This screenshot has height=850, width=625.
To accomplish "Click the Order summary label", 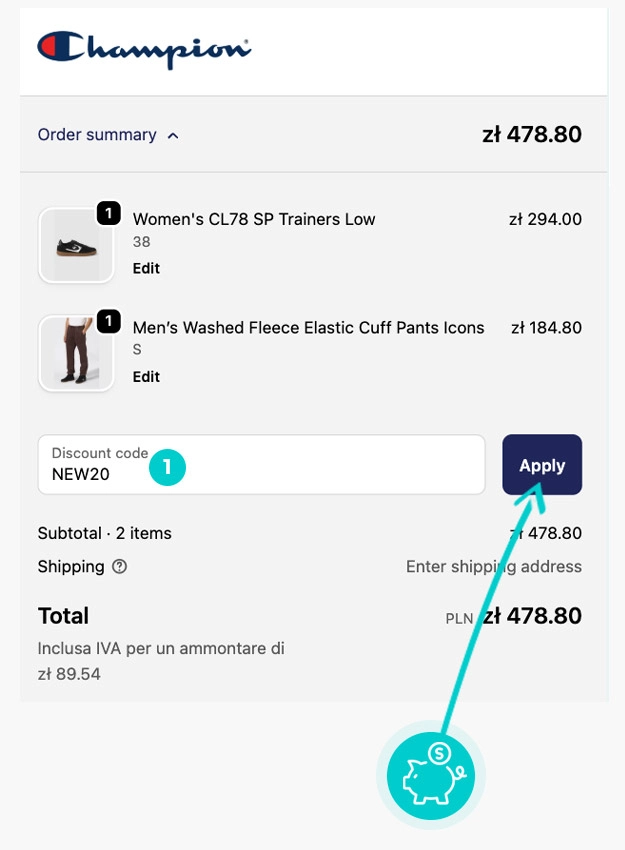I will [x=97, y=135].
